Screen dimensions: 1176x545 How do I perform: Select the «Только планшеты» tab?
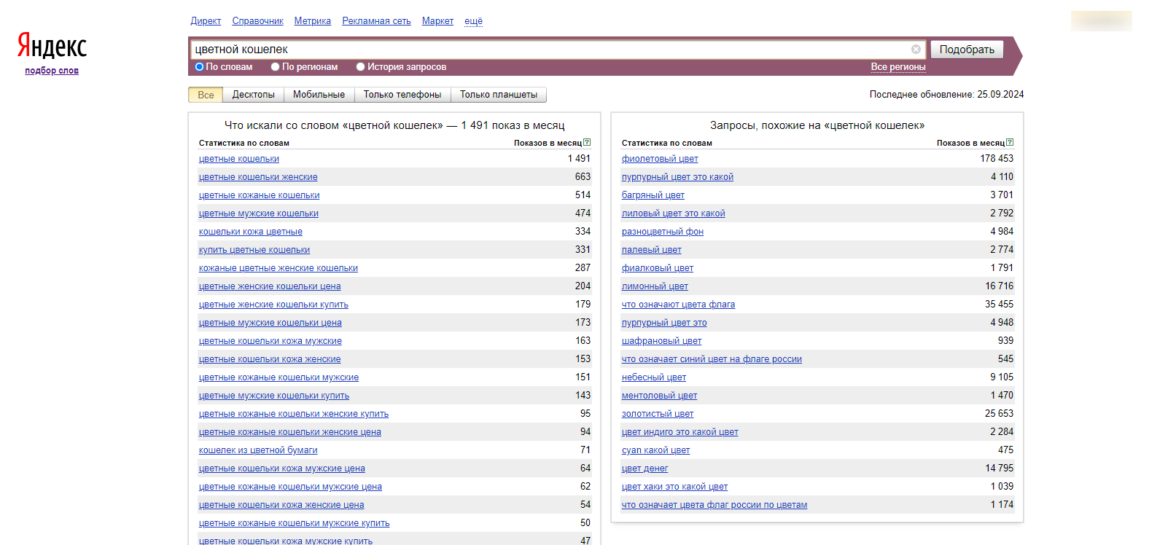(x=499, y=95)
